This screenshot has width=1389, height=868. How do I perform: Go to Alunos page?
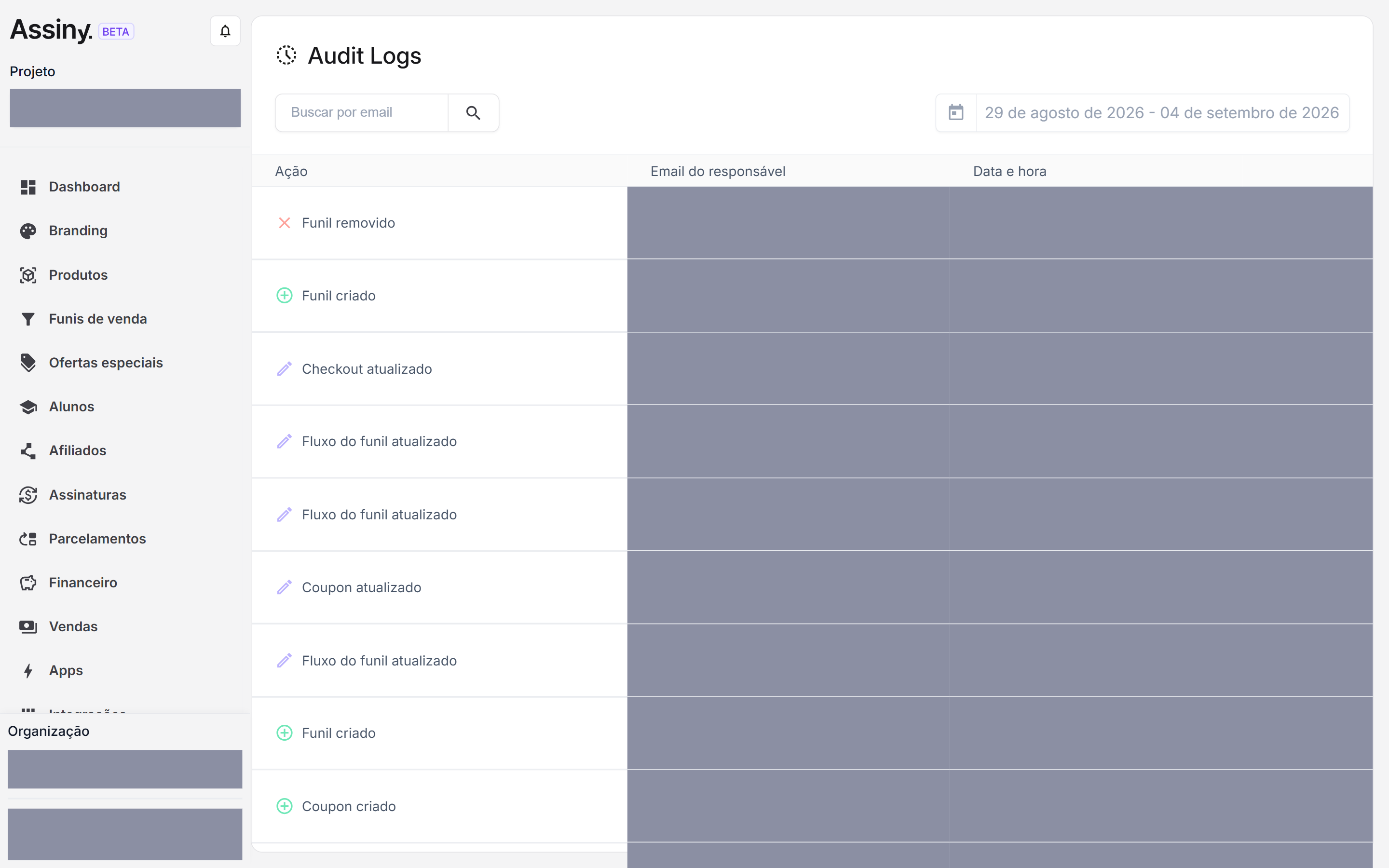[x=72, y=407]
